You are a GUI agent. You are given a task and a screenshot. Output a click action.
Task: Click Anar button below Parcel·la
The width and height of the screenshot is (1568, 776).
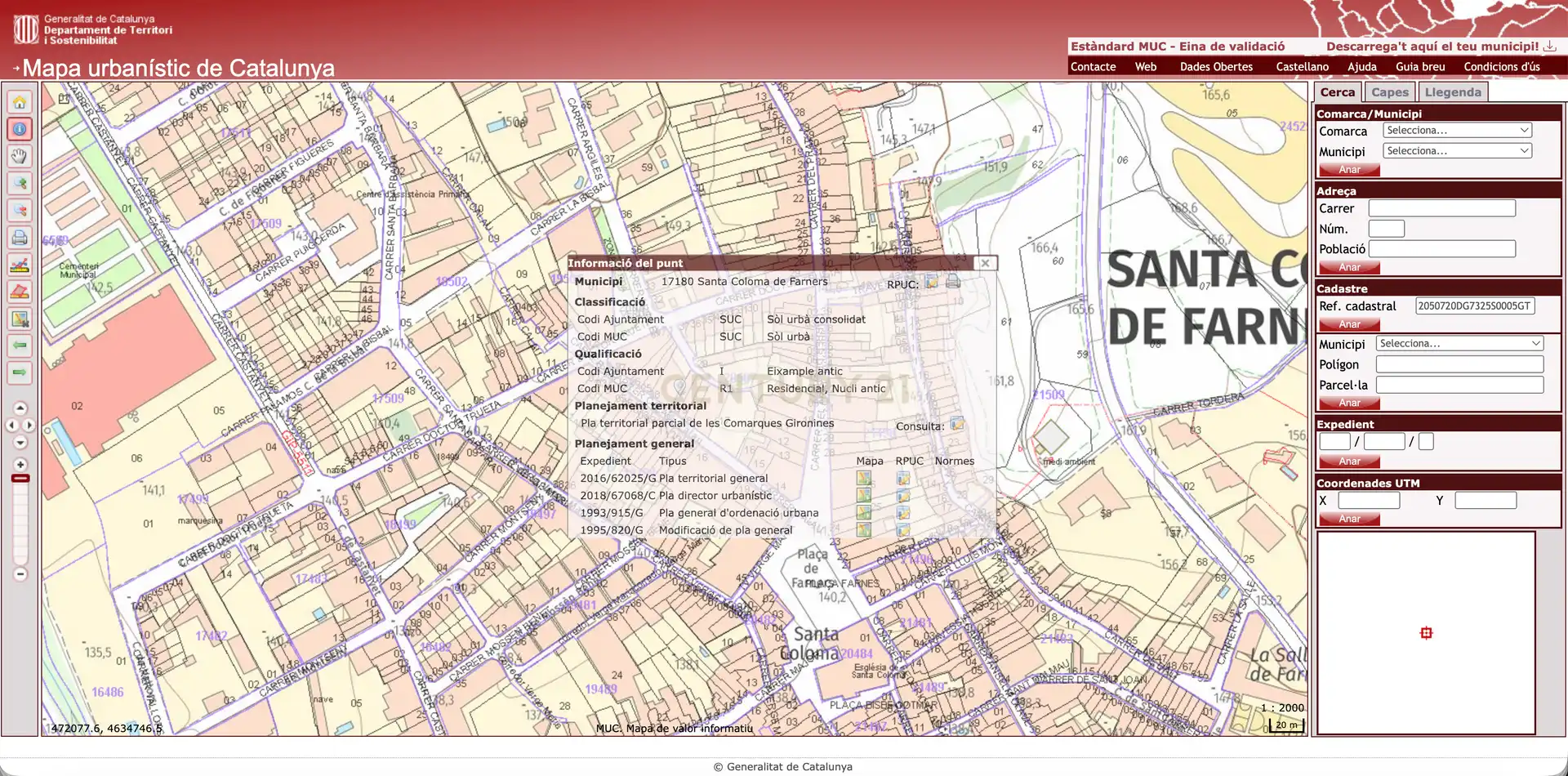pos(1349,403)
